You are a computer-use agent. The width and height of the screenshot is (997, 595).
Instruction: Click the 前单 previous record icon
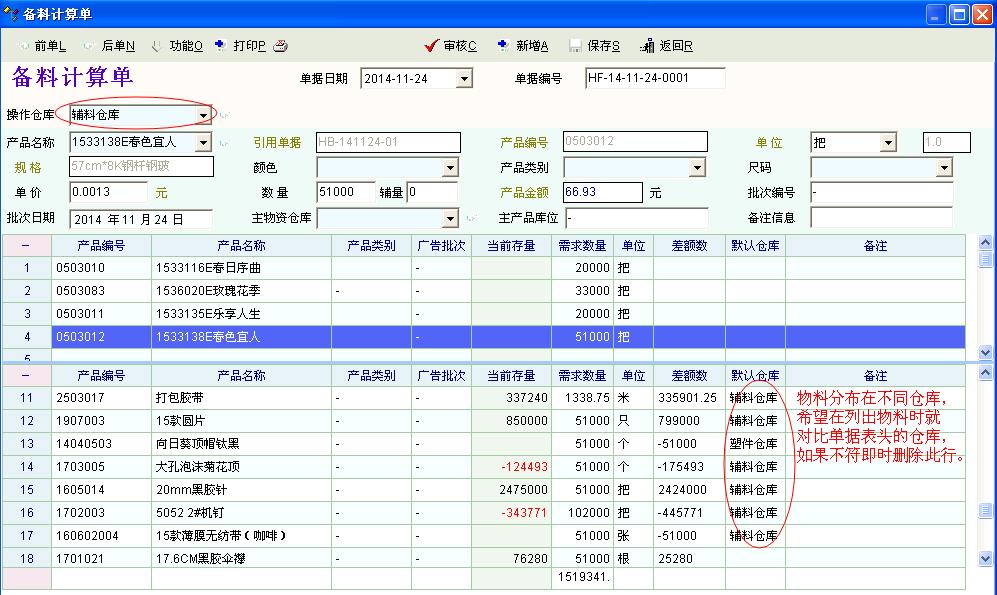point(23,46)
